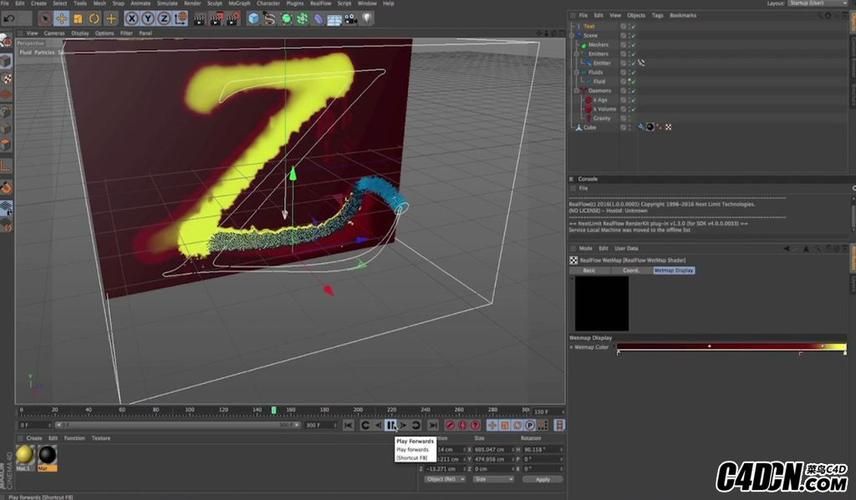The image size is (856, 500).
Task: Switch to the WetMap Display tab
Action: pos(674,271)
